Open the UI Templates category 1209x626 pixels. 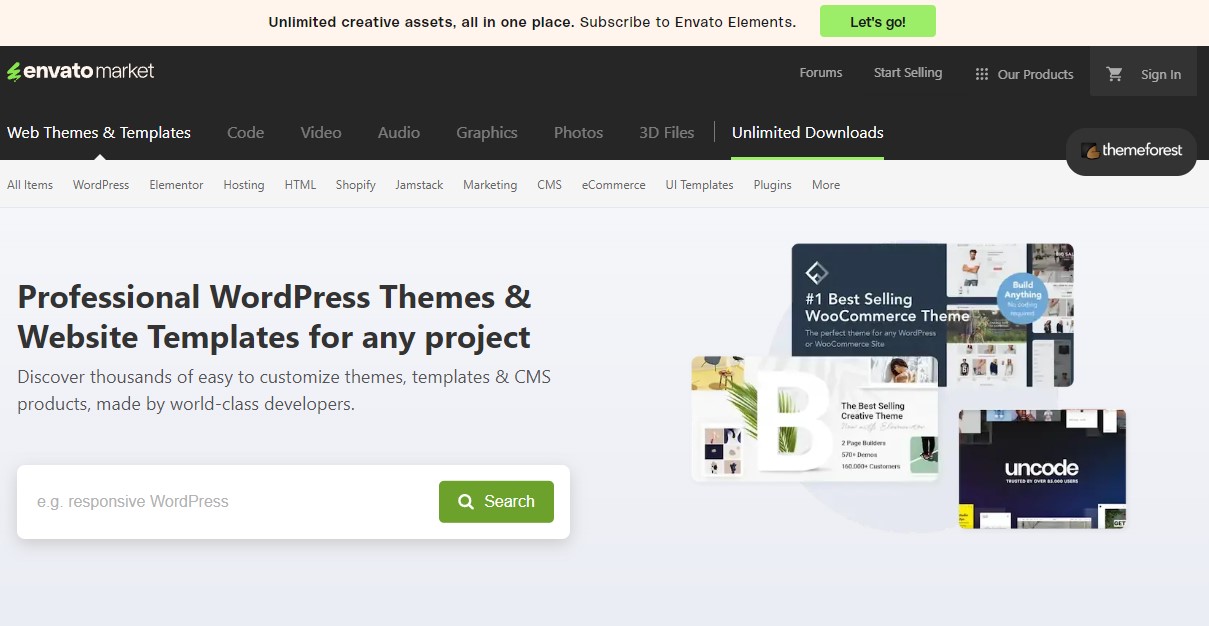(699, 185)
